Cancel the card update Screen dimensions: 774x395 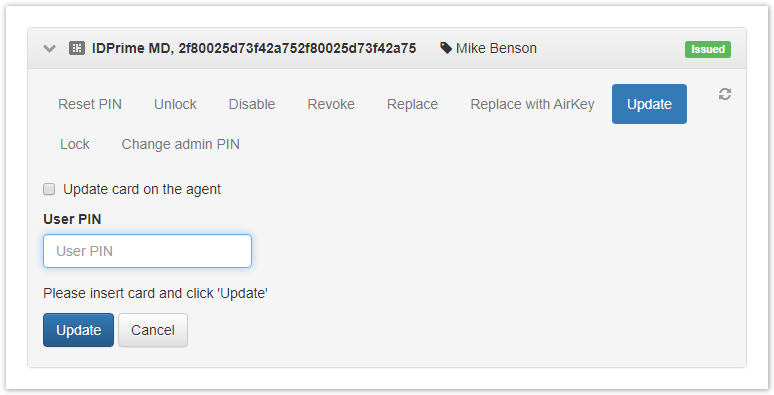(153, 330)
